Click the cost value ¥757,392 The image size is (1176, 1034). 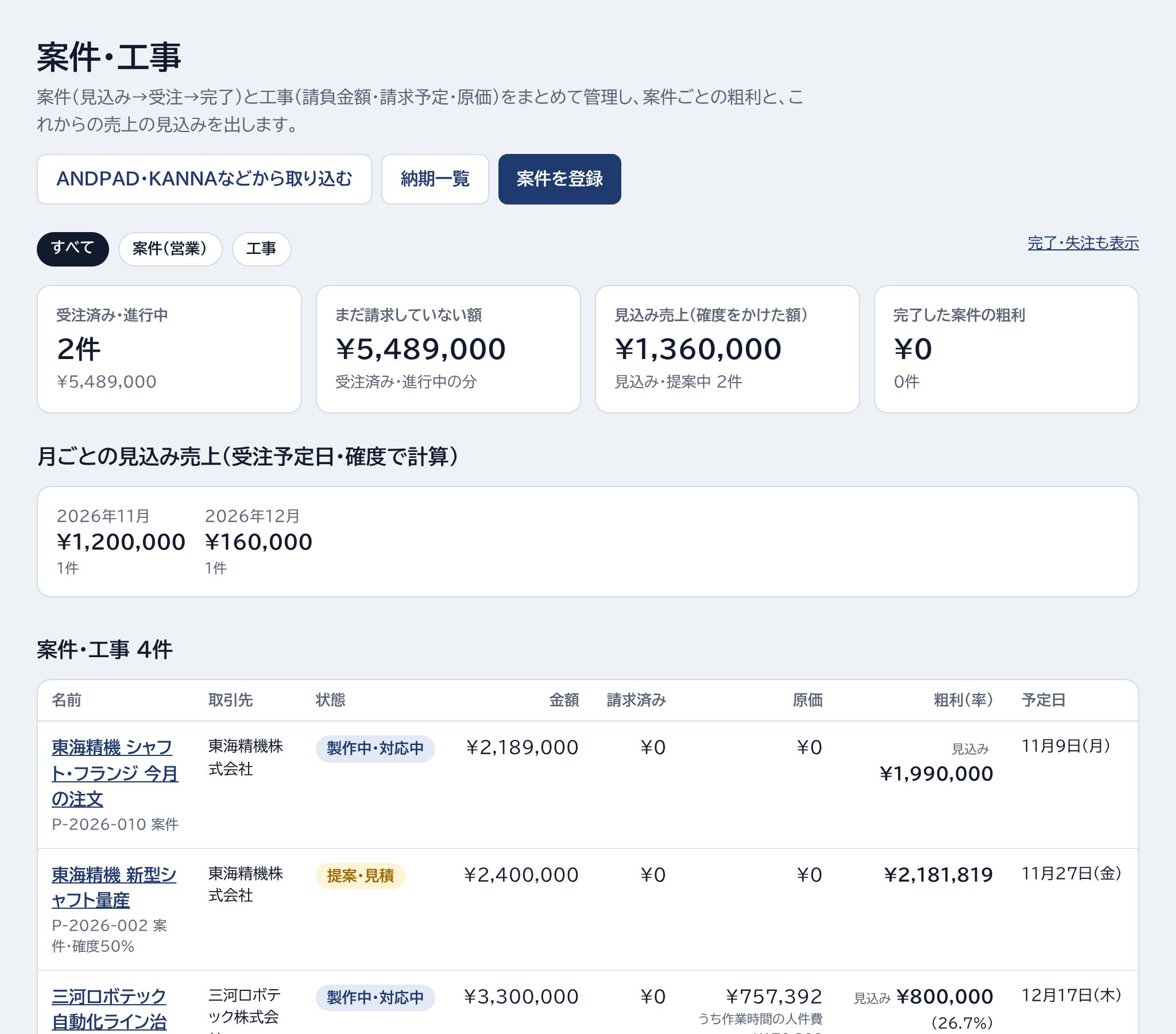[774, 997]
